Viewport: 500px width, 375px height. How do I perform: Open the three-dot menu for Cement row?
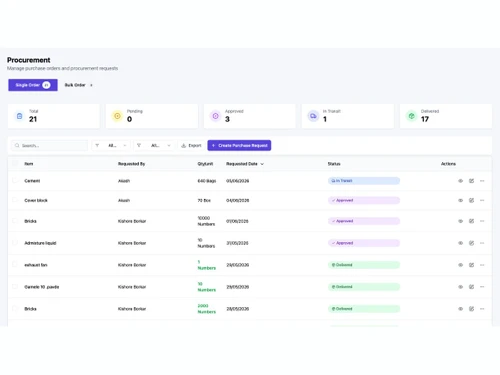(x=482, y=181)
